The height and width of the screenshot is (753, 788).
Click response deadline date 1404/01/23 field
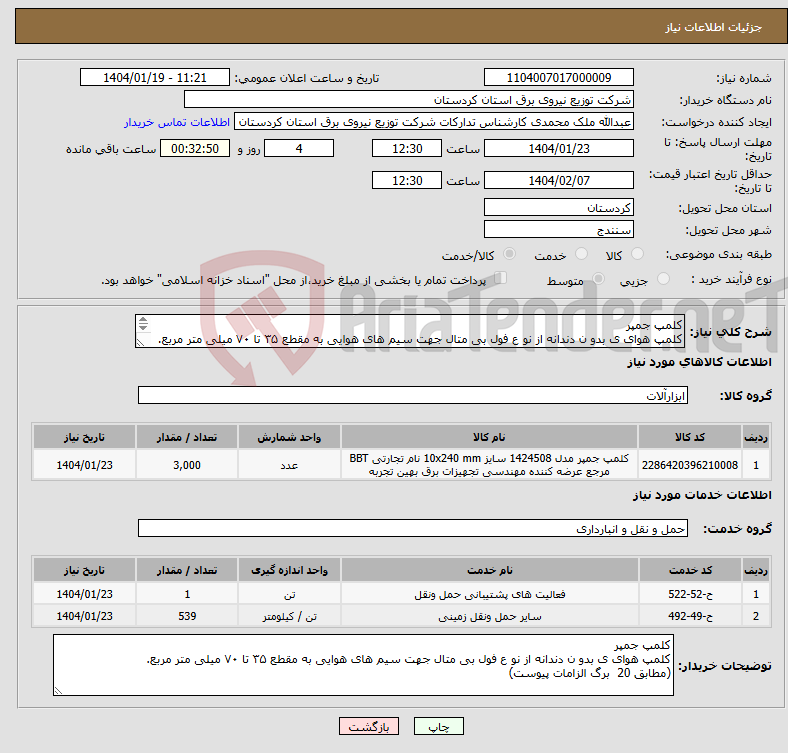[x=558, y=149]
